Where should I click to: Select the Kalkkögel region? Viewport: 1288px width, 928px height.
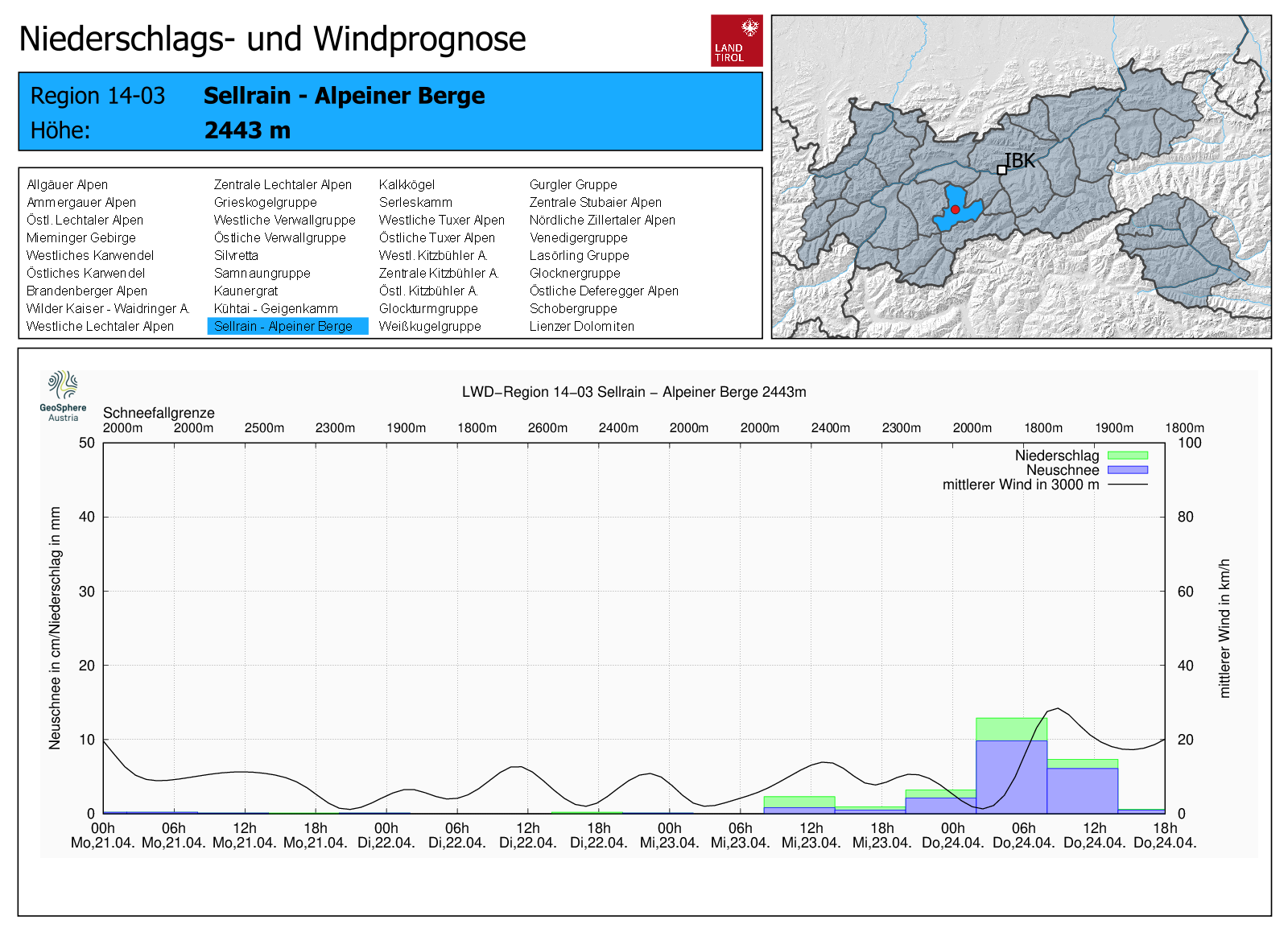click(407, 184)
